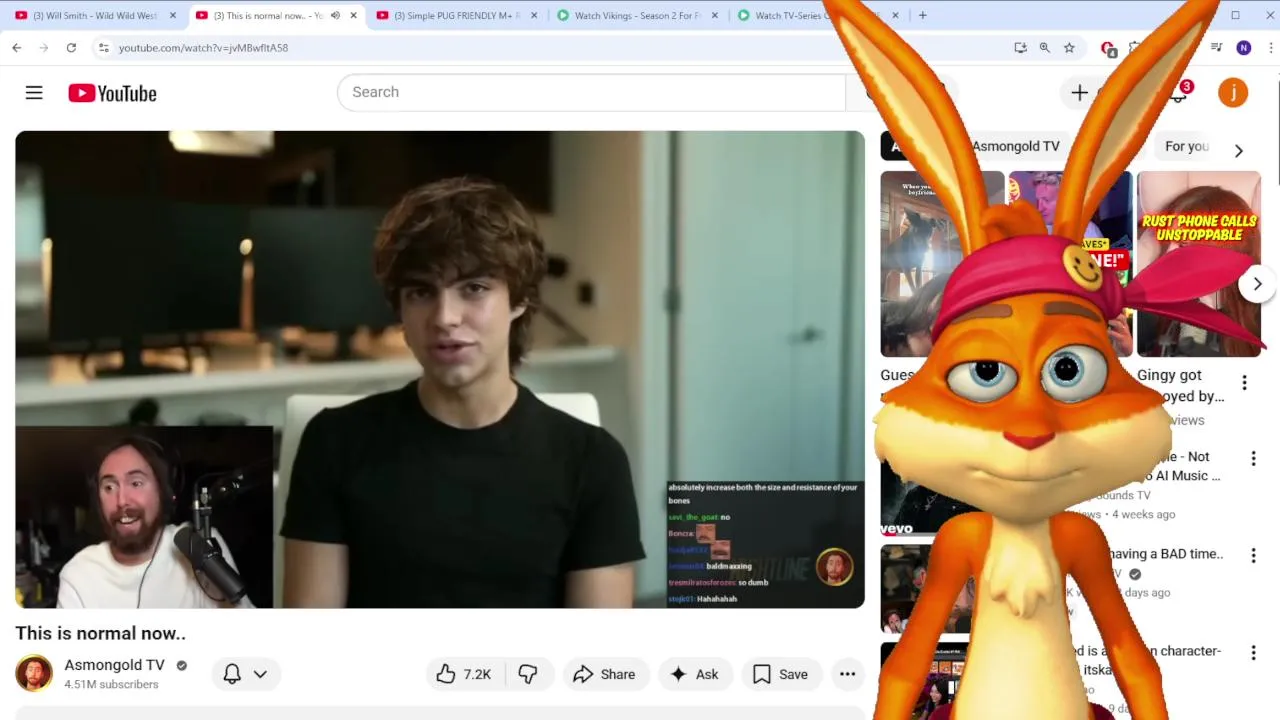1280x720 pixels.
Task: Switch to 'Will Smith - Wild Wild West' tab
Action: [x=95, y=15]
